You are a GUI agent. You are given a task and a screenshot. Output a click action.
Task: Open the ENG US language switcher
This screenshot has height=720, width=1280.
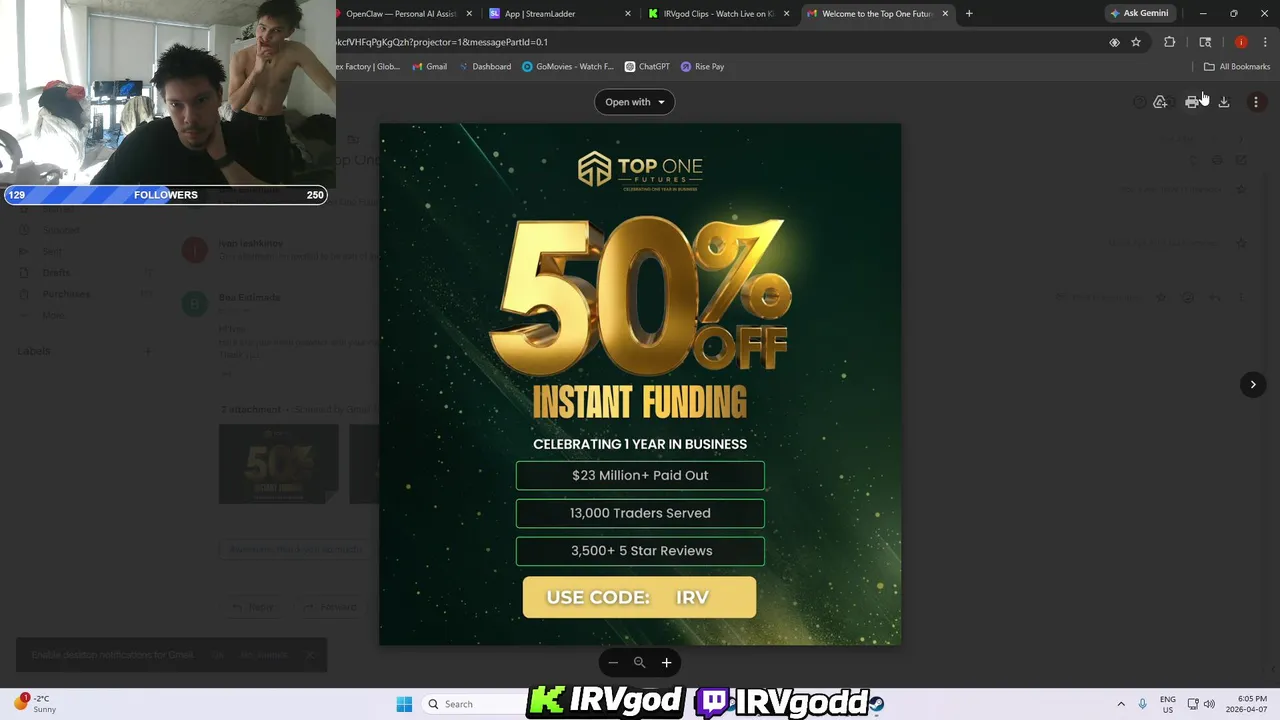tap(1167, 704)
